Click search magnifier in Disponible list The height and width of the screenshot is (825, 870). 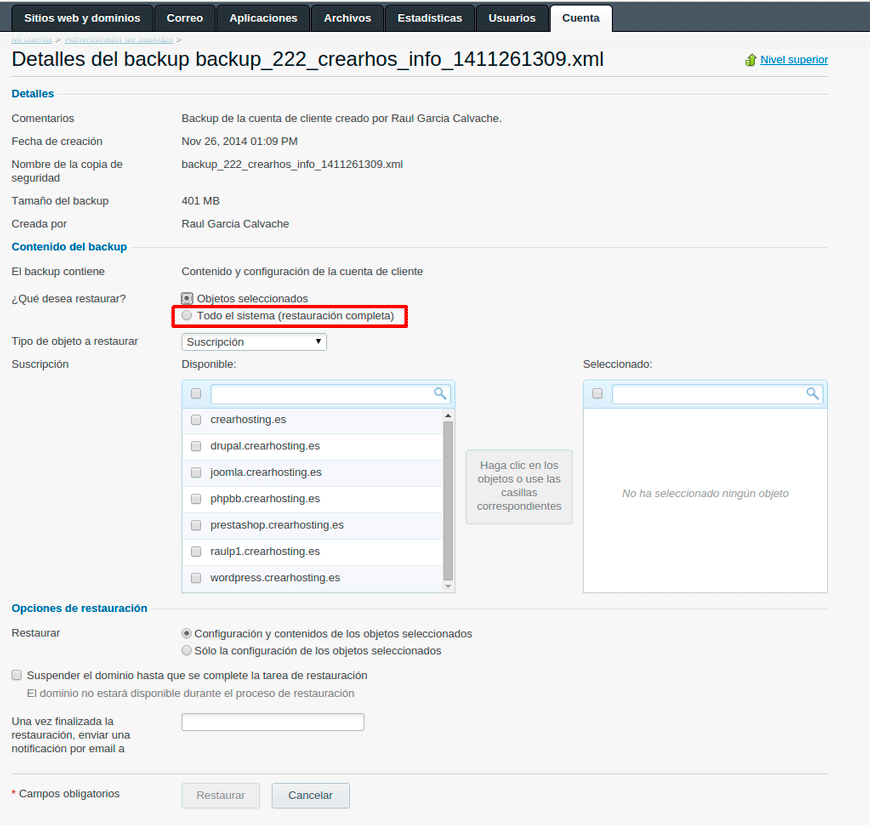(x=440, y=394)
